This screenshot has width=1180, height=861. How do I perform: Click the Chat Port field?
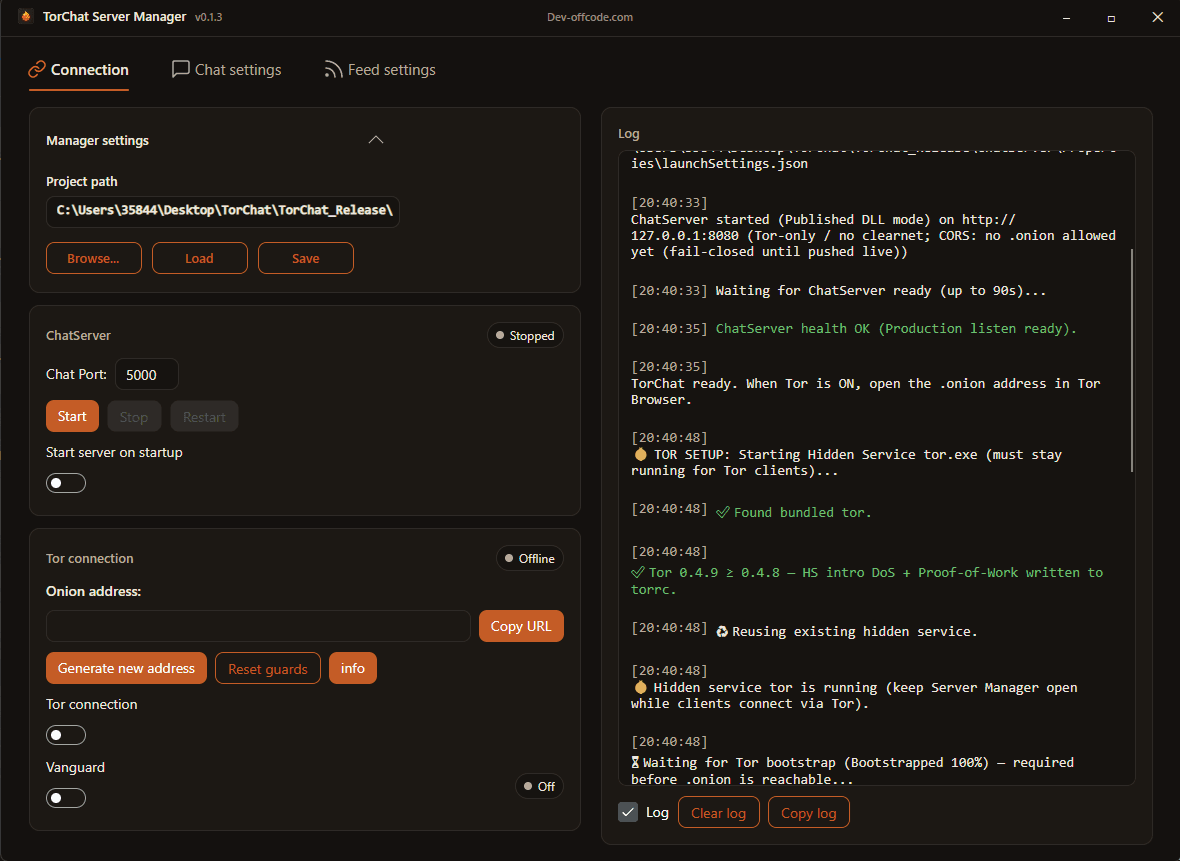click(147, 374)
